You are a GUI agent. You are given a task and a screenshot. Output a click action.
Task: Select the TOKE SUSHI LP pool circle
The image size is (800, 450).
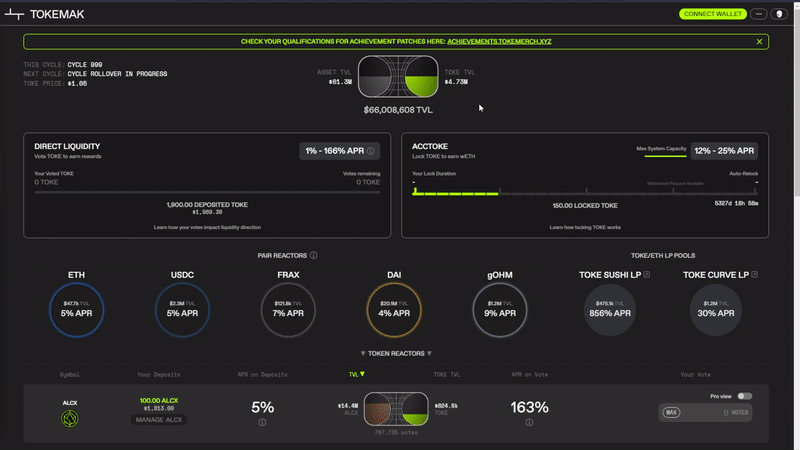(610, 310)
